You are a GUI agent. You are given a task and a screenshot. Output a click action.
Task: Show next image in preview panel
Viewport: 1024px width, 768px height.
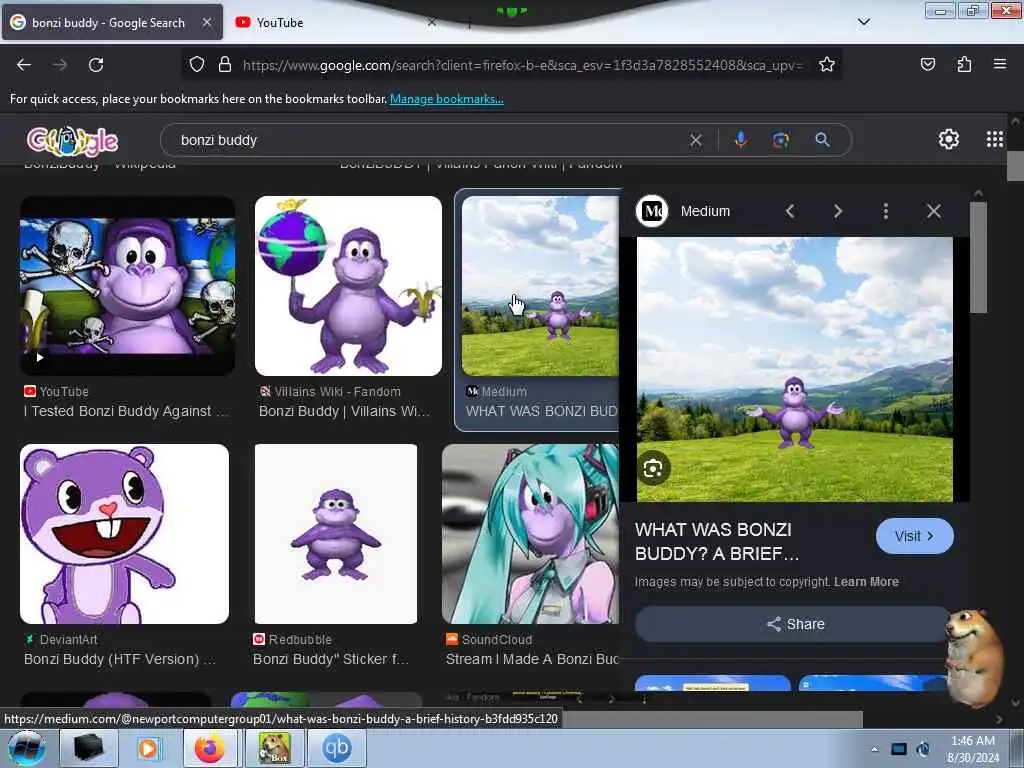[838, 211]
